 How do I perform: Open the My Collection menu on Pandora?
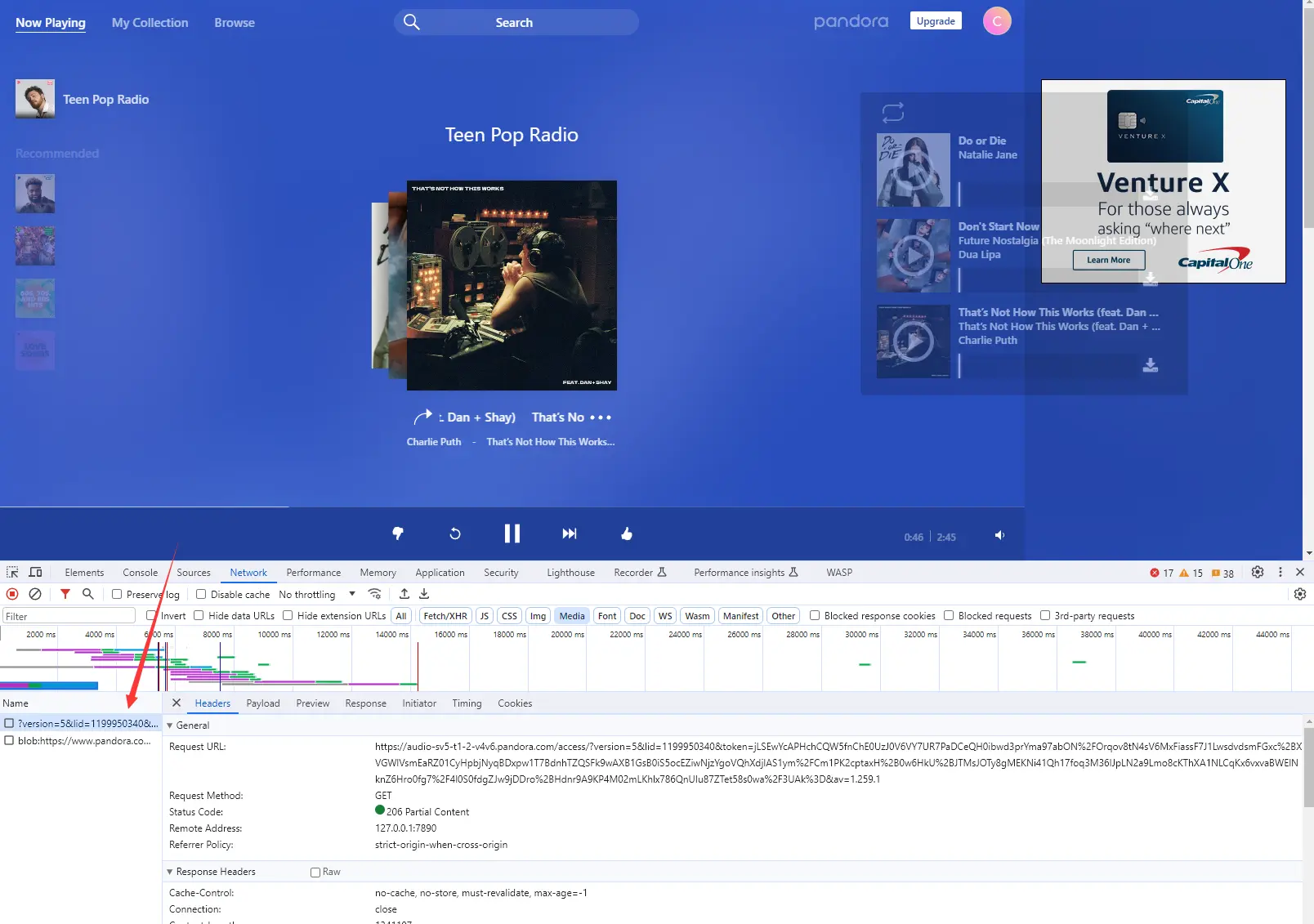coord(150,22)
